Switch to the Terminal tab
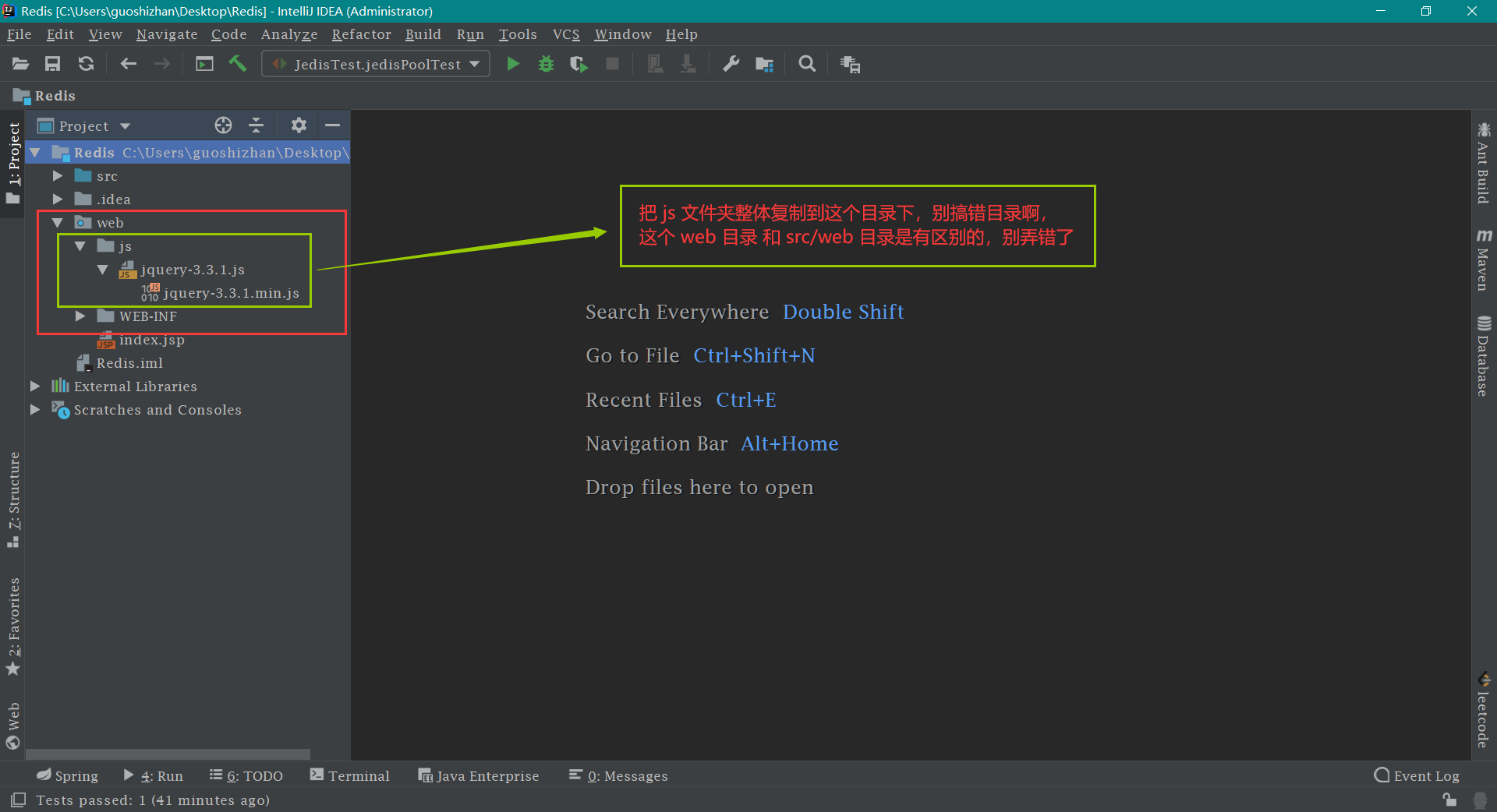1497x812 pixels. click(350, 775)
